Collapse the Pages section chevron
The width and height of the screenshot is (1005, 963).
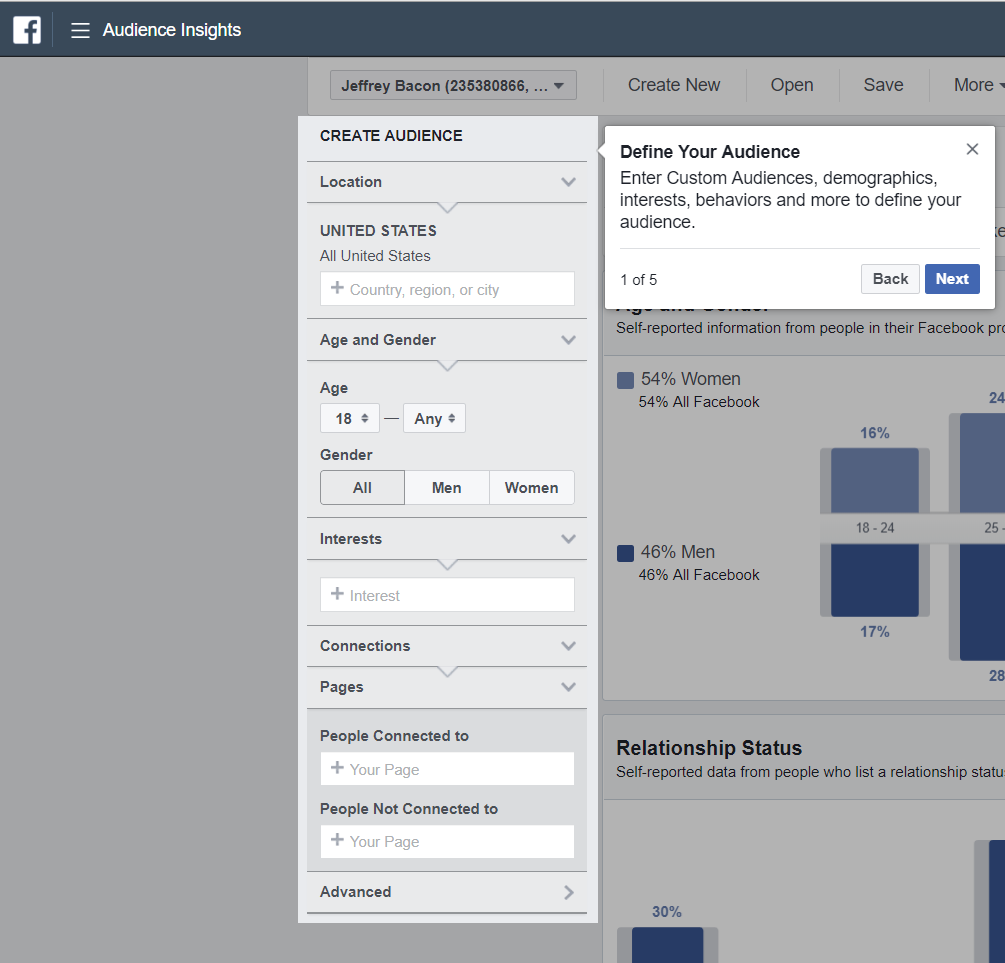[568, 687]
